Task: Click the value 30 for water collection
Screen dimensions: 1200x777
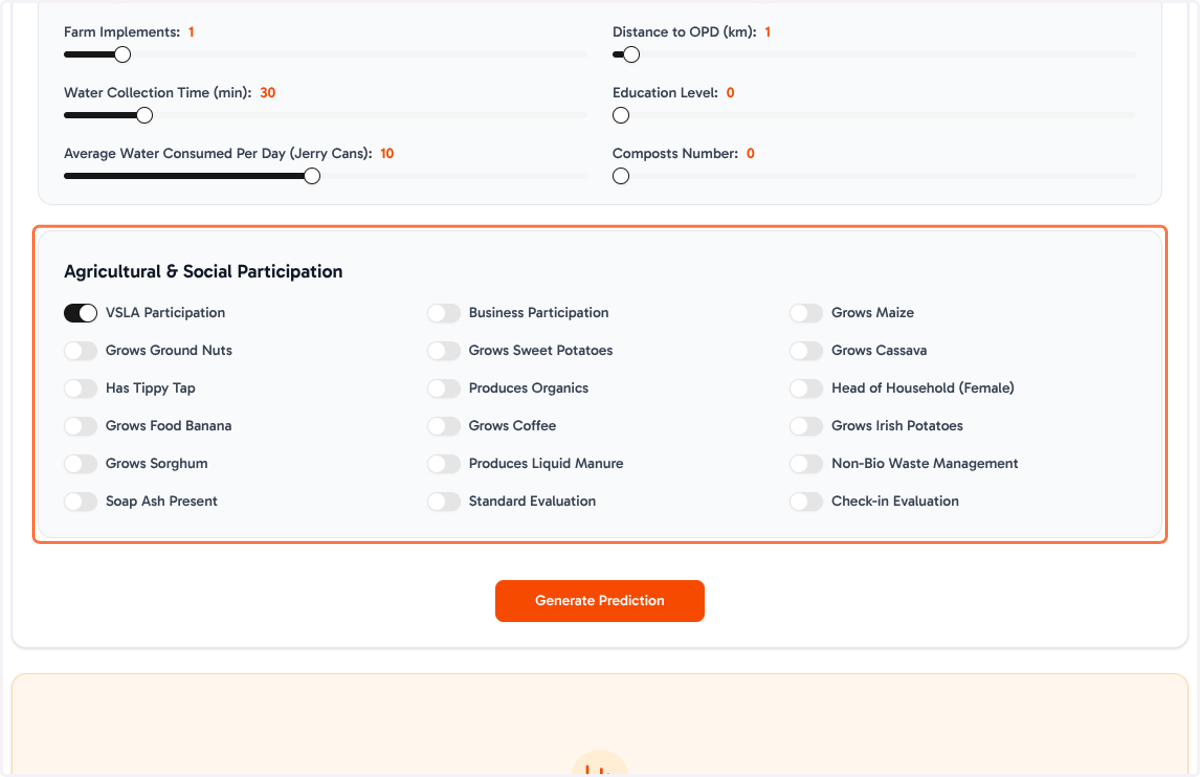Action: (268, 93)
